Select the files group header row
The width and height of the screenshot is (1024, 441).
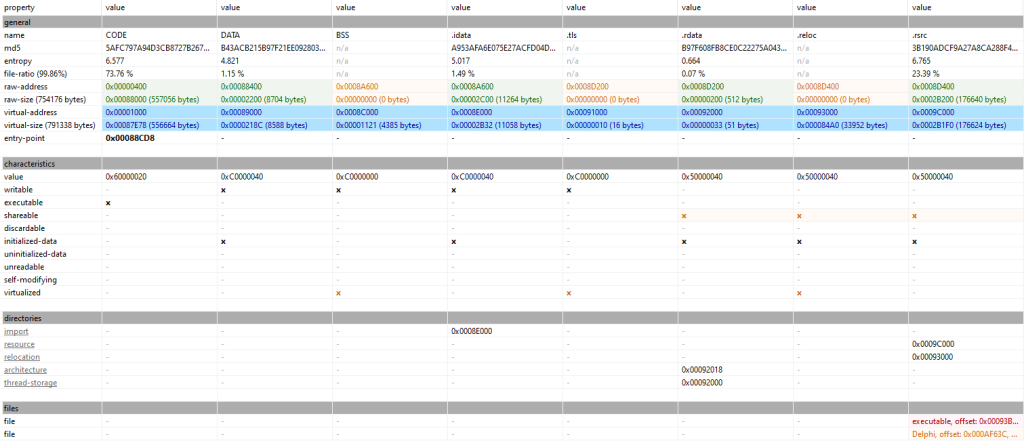click(x=12, y=408)
